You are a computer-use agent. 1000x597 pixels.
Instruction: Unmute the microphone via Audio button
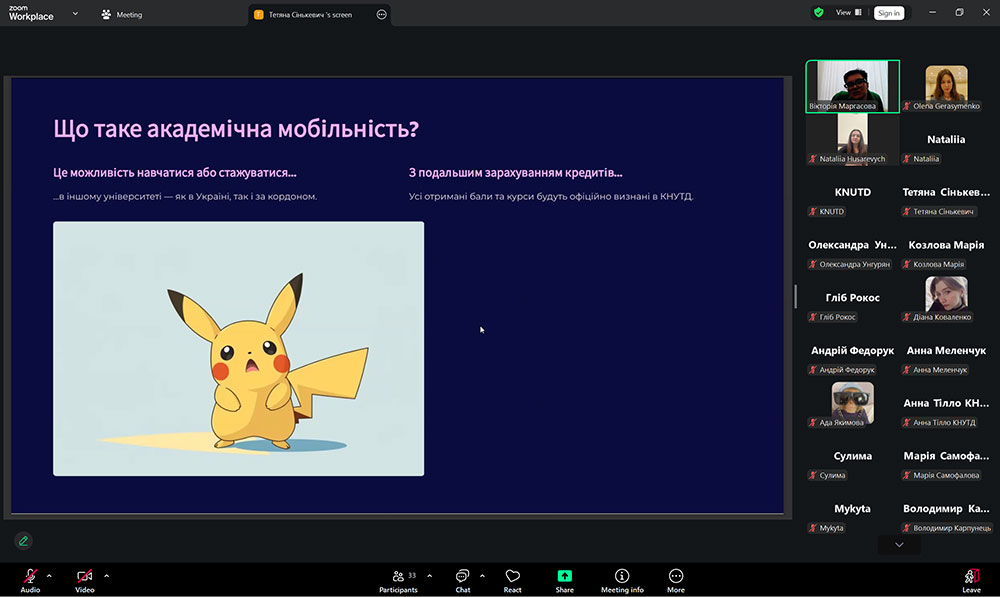pos(30,578)
